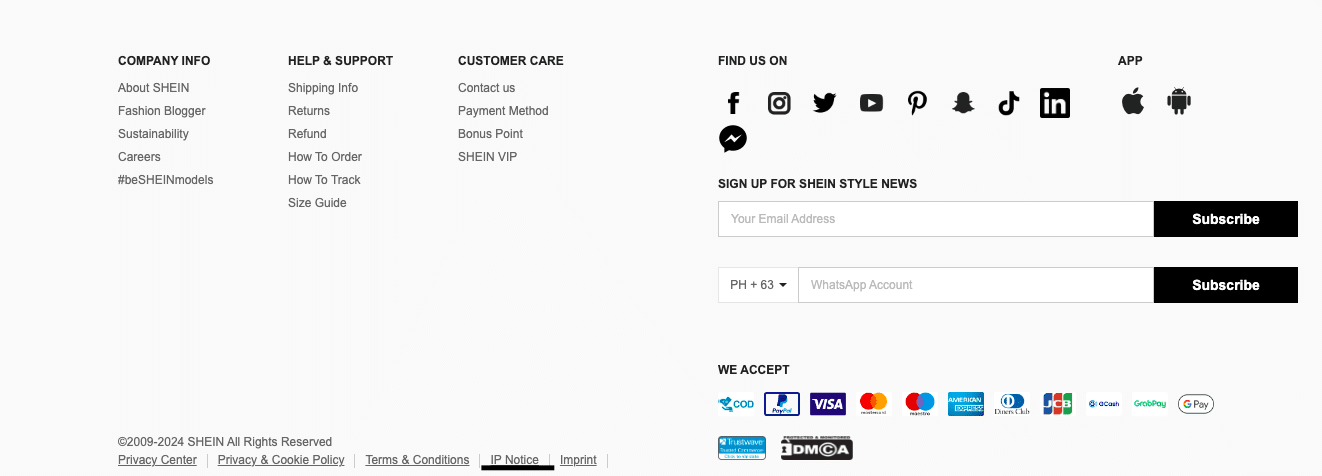Subscribe with the WhatsApp account button
The image size is (1322, 476).
pos(1226,285)
